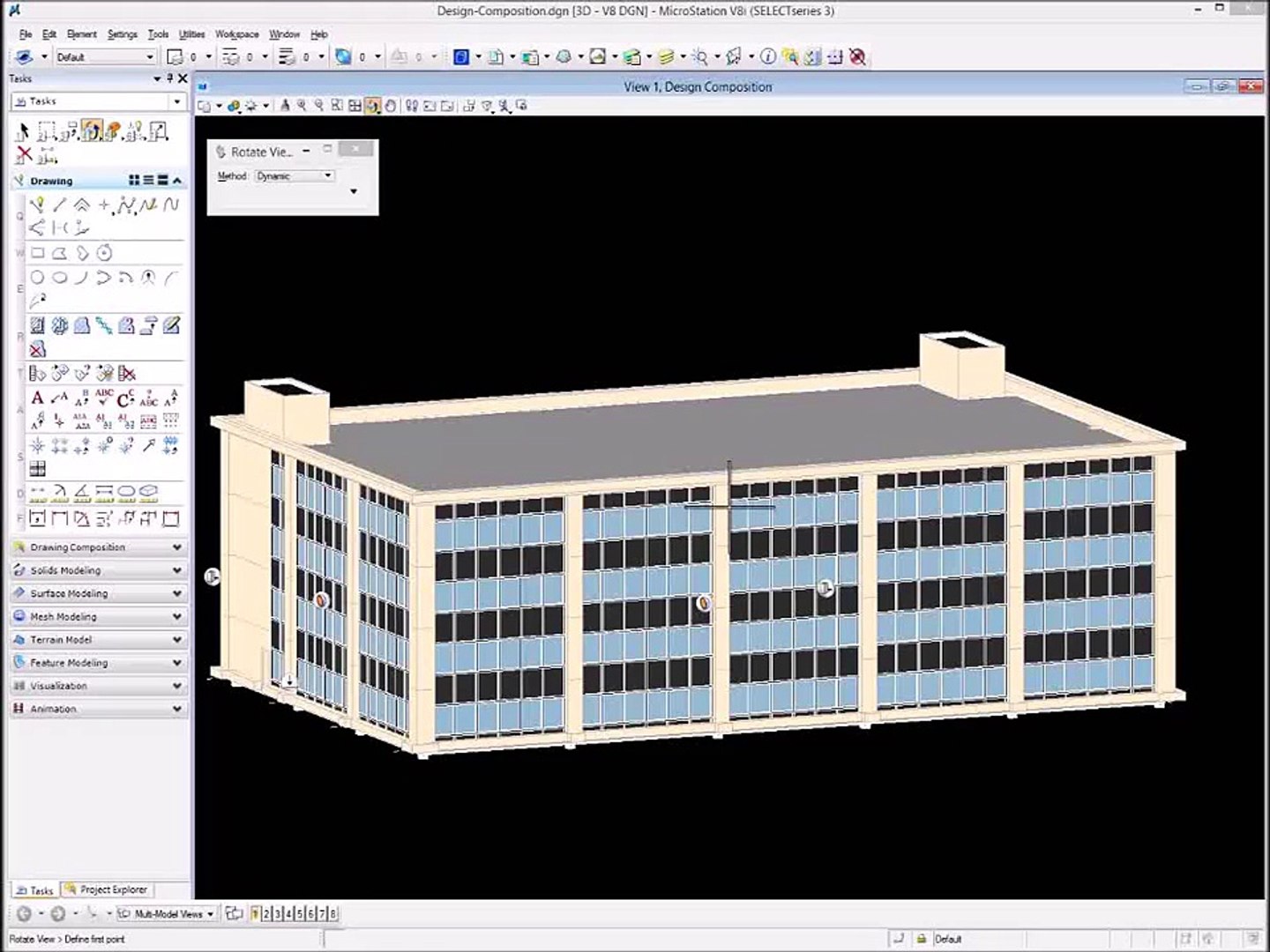Choose the Place Active Point tool
This screenshot has width=1270, height=952.
point(104,205)
